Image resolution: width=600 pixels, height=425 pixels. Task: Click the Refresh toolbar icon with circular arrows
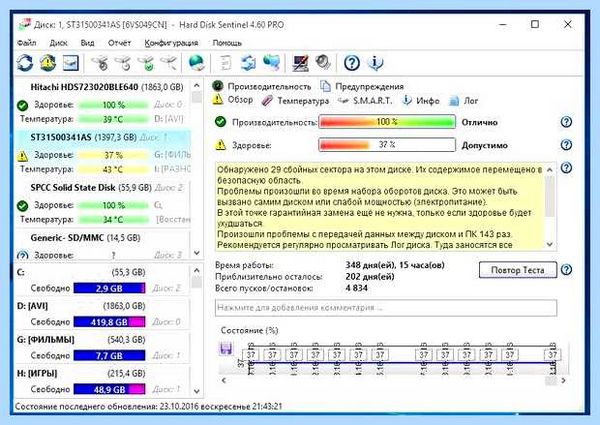click(25, 63)
